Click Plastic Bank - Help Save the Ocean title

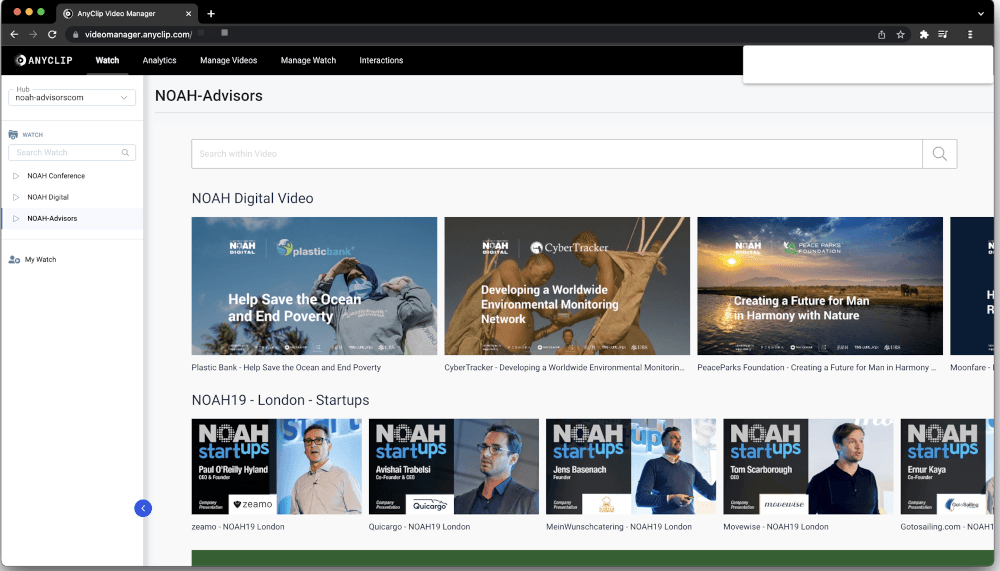[286, 367]
